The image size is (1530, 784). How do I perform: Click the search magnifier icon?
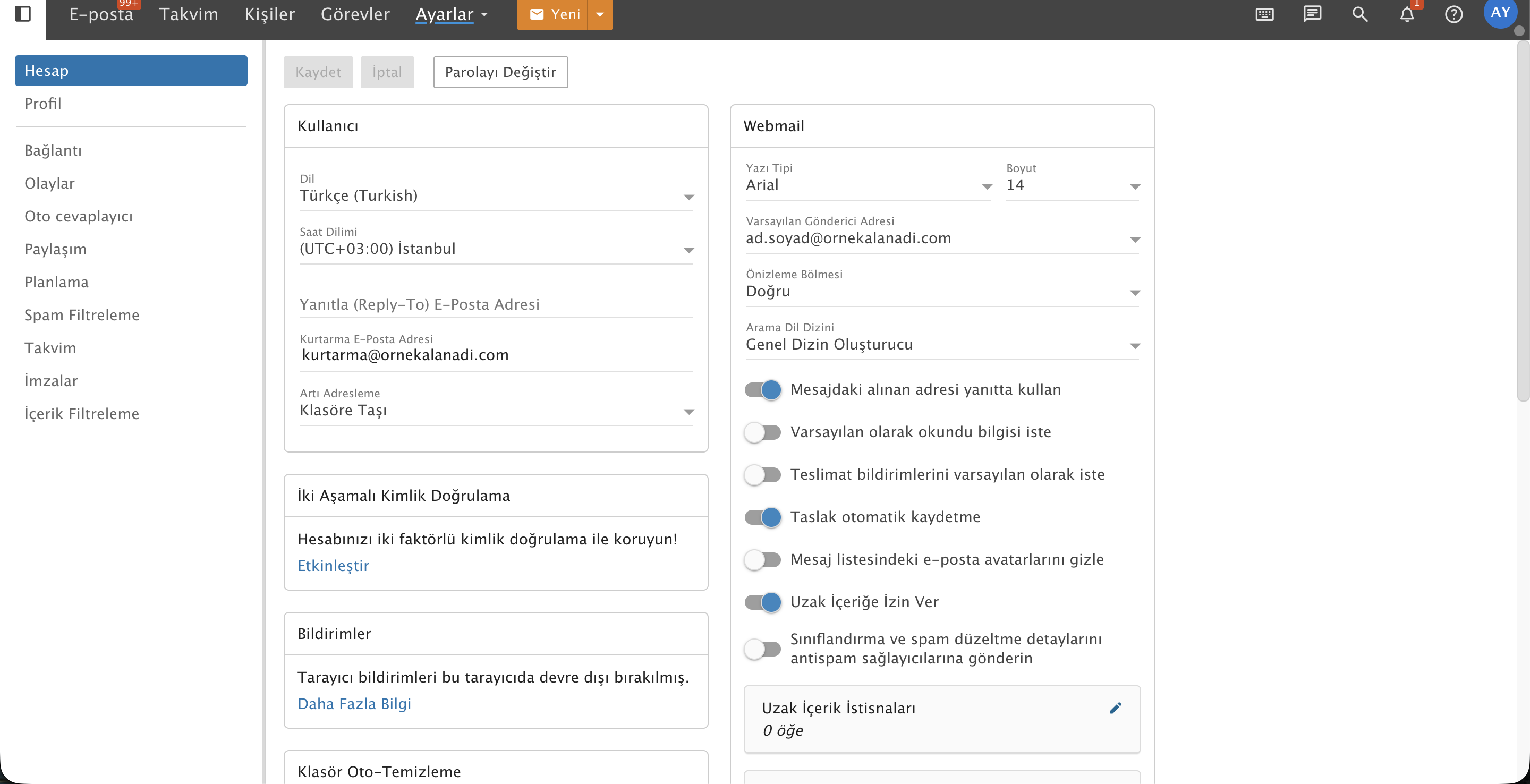click(x=1359, y=14)
